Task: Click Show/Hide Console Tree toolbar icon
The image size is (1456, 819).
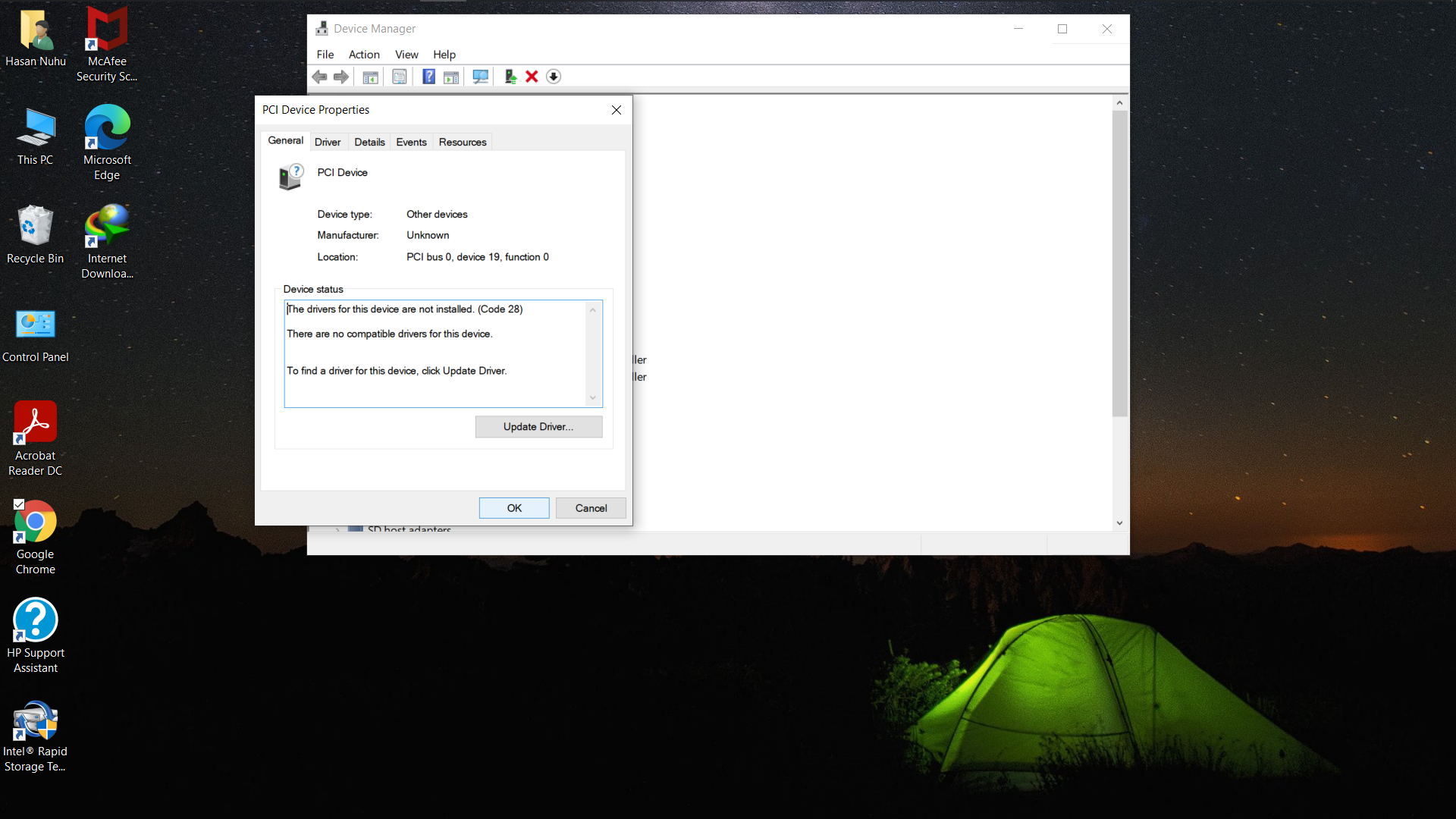Action: pyautogui.click(x=370, y=77)
